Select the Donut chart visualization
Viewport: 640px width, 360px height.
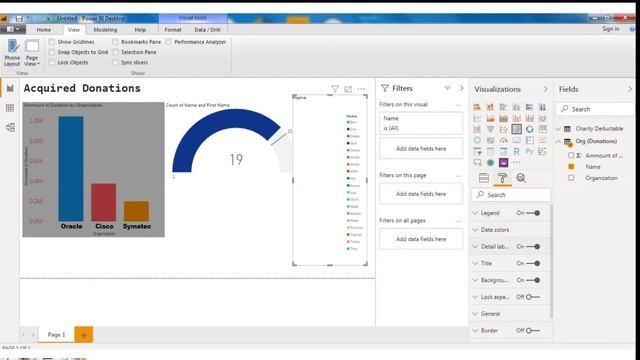529,129
